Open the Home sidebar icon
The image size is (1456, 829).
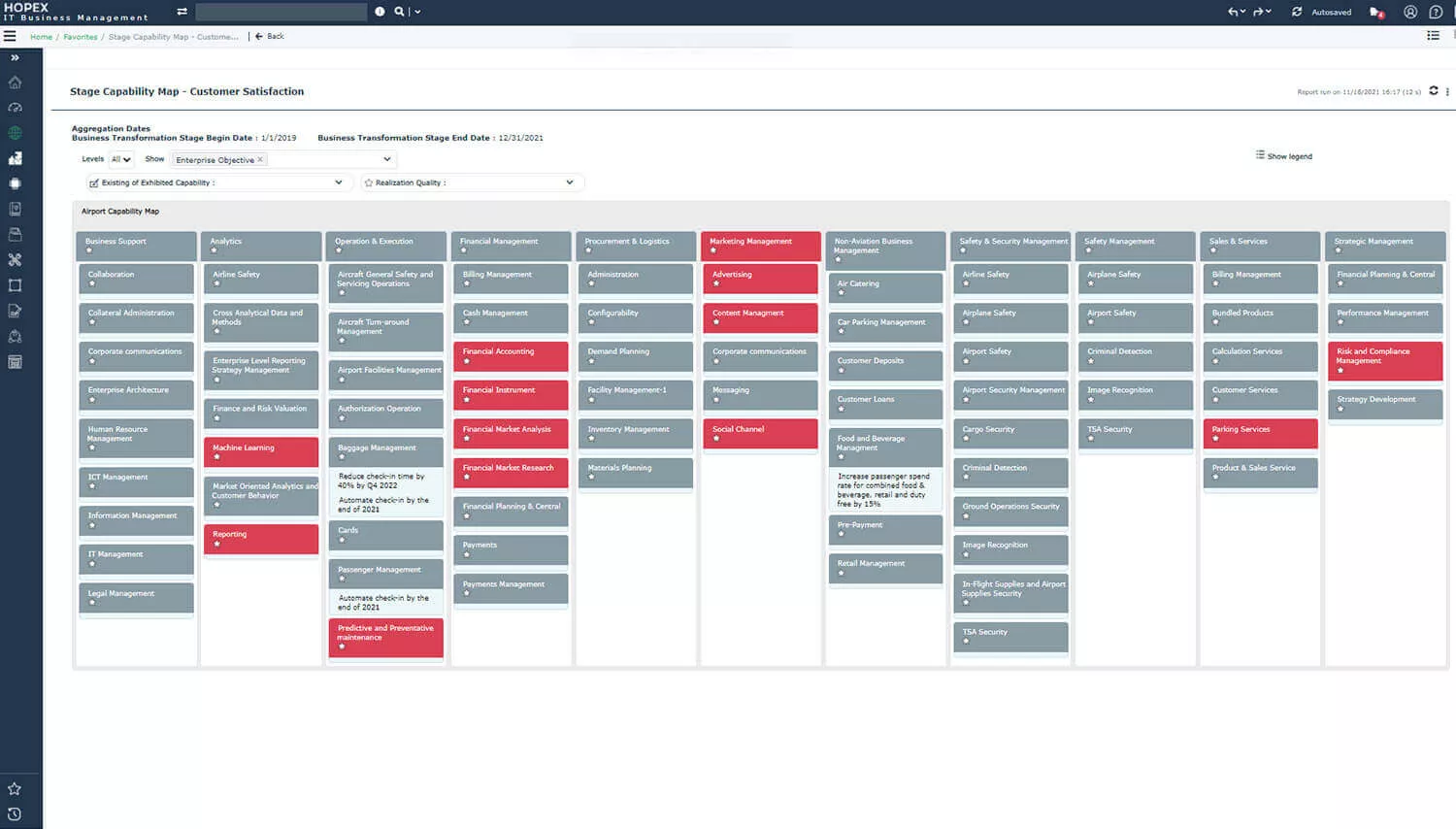pyautogui.click(x=15, y=83)
